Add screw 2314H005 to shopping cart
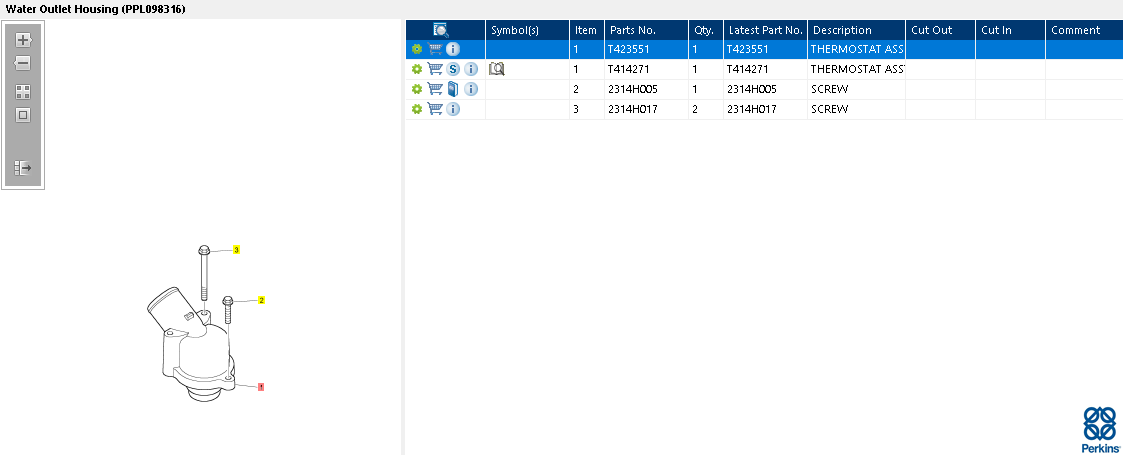Viewport: 1123px width, 455px height. [435, 89]
